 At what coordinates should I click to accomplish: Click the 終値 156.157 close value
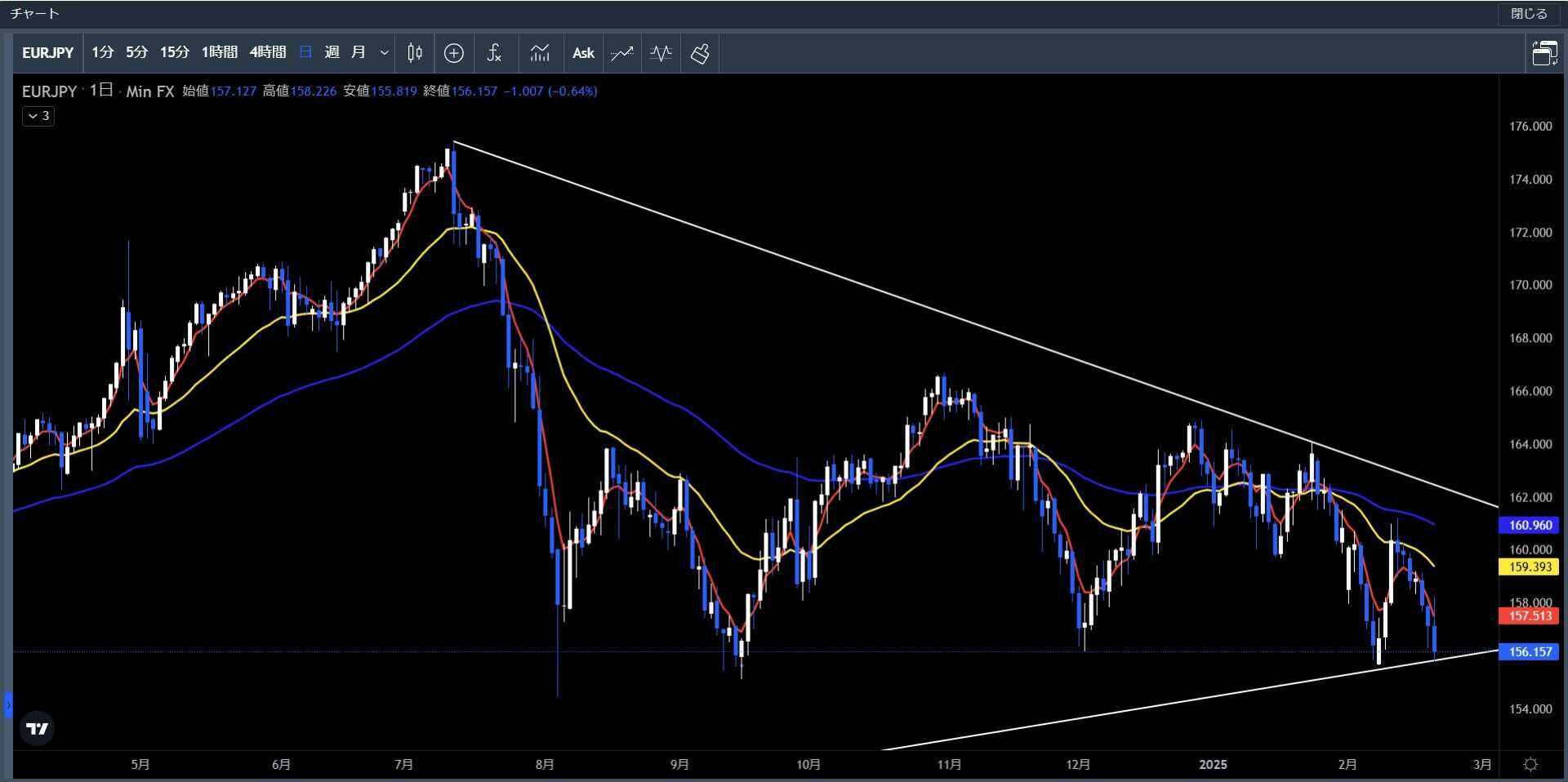click(x=460, y=91)
